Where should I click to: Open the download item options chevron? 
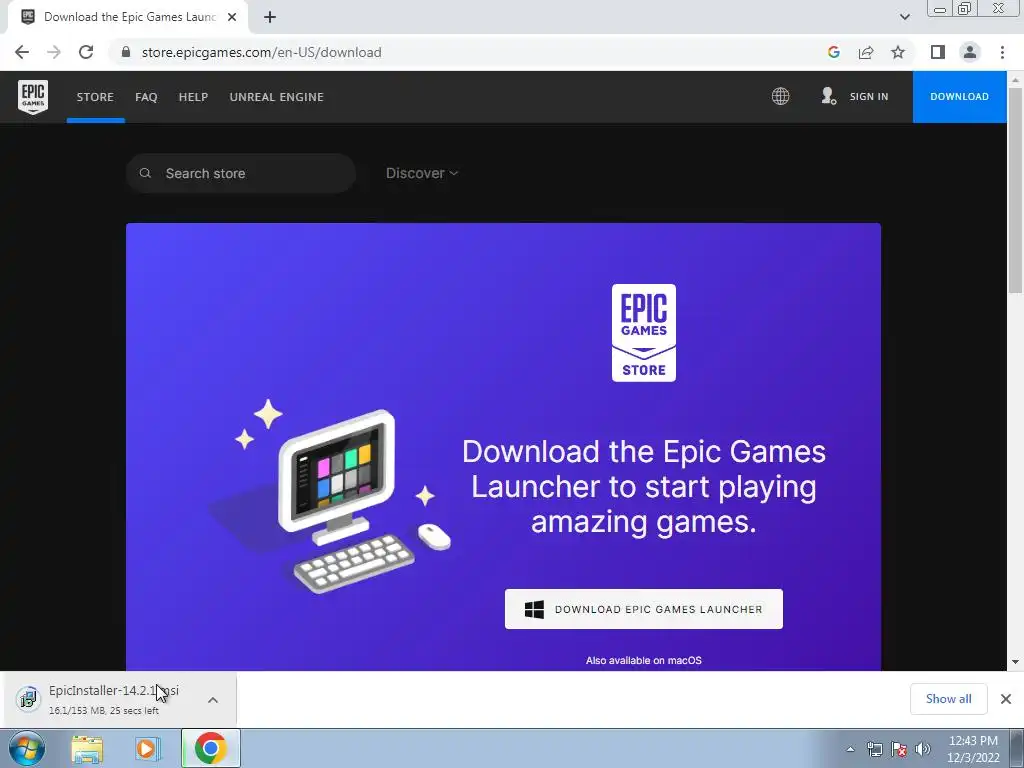tap(213, 700)
